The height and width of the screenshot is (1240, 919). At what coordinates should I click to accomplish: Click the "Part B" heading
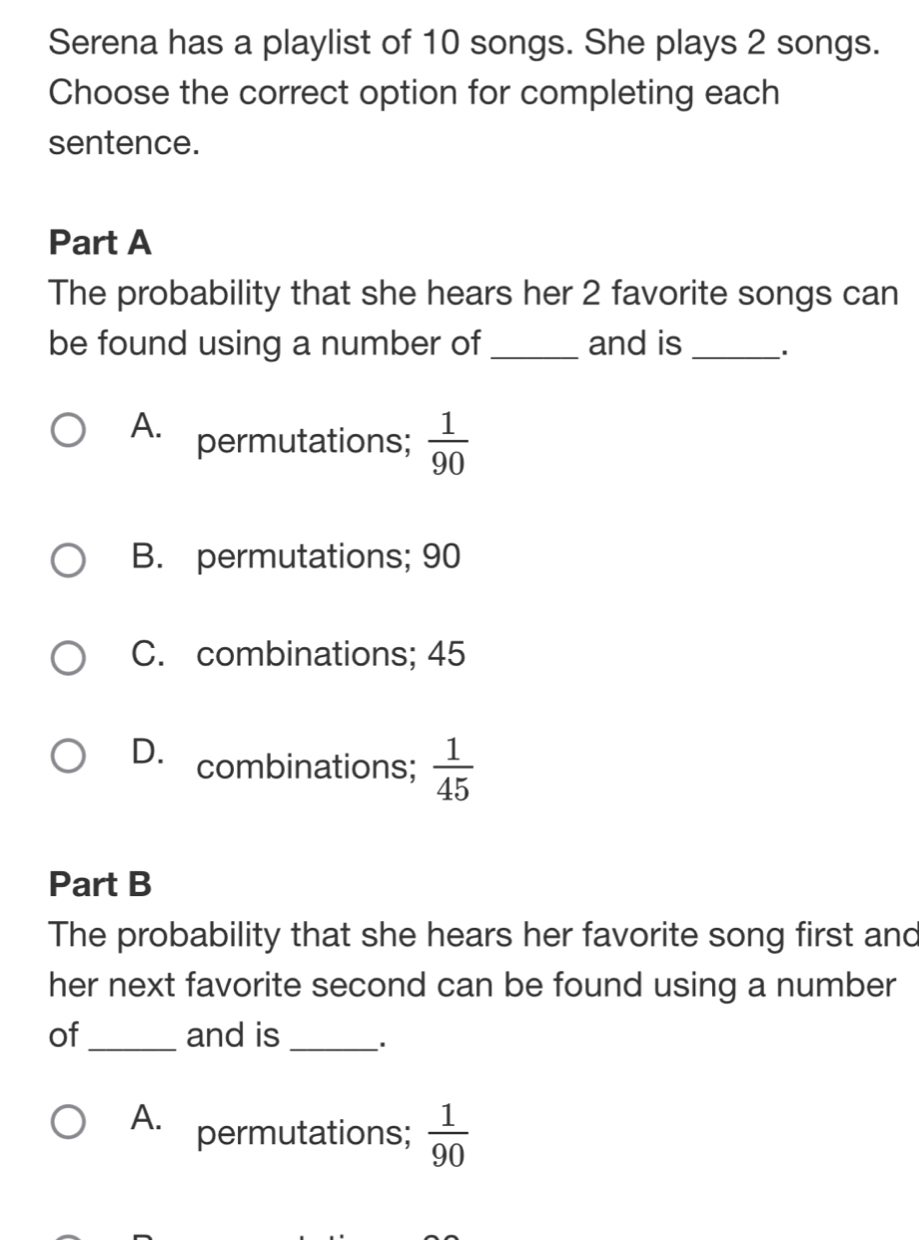[x=100, y=884]
